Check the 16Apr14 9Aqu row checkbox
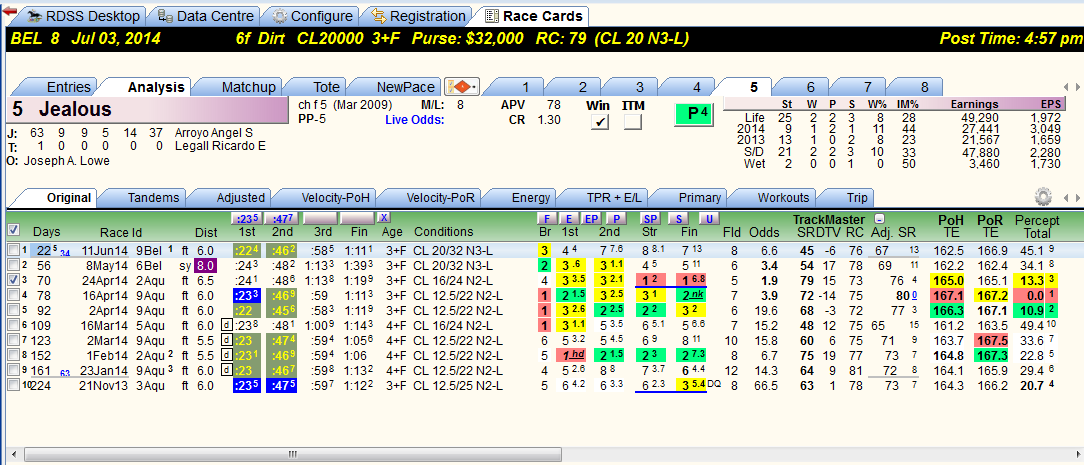Screen dimensions: 1084x465 [13, 294]
